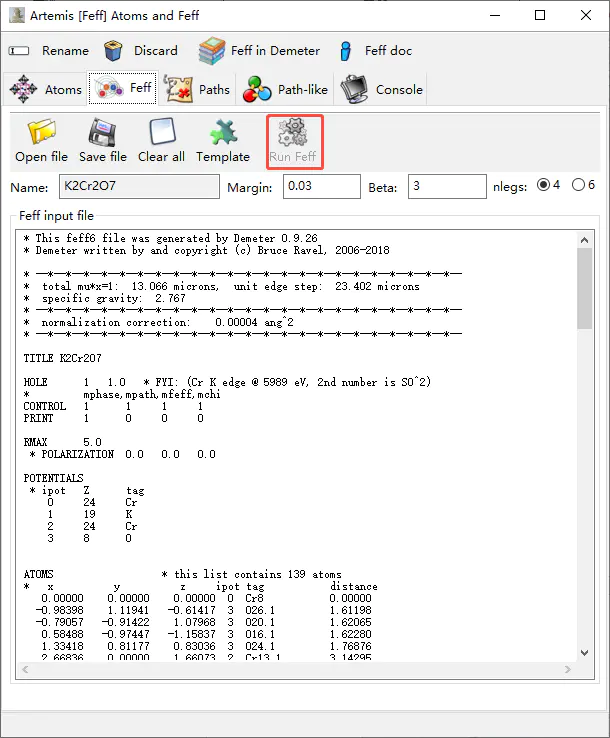The width and height of the screenshot is (610, 738).
Task: Click the potential row tagged O
Action: [x=89, y=538]
